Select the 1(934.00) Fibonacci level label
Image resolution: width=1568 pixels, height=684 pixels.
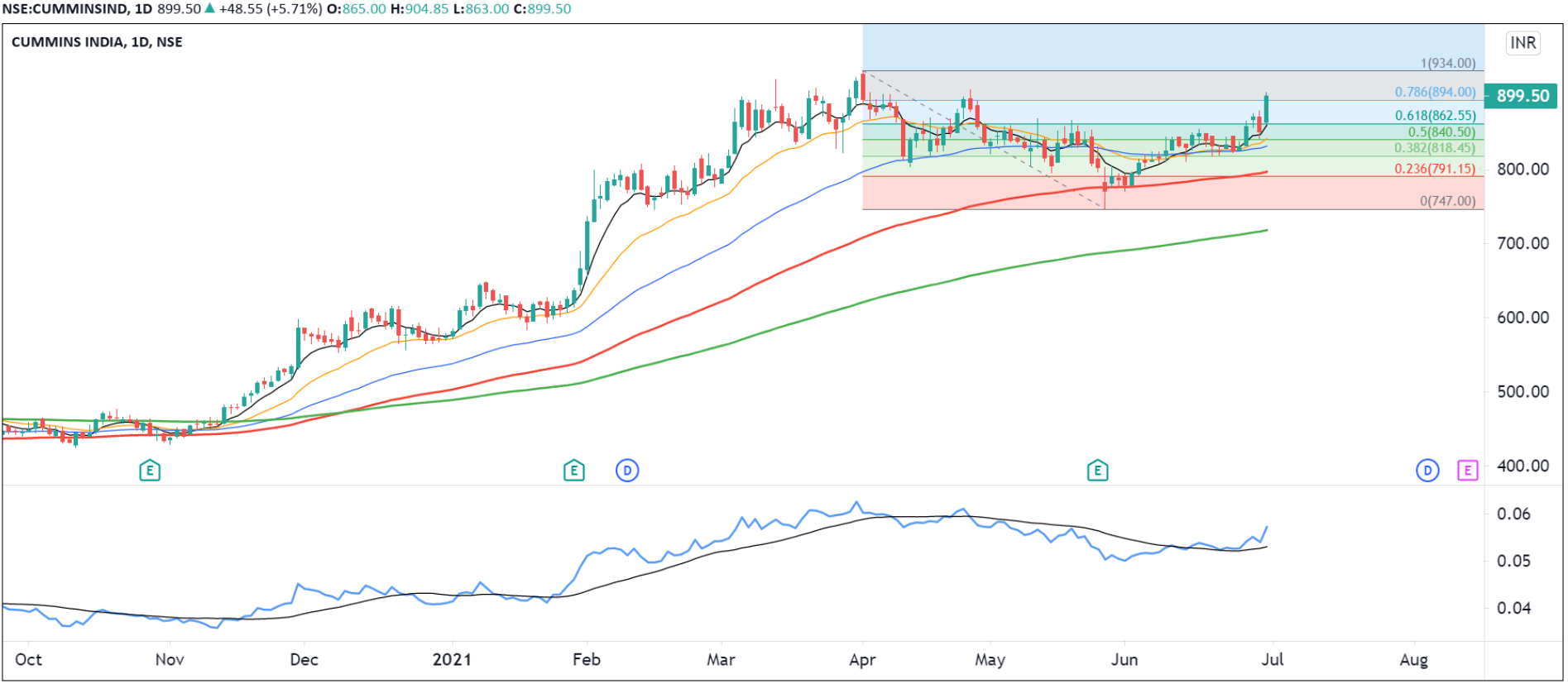tap(1447, 63)
